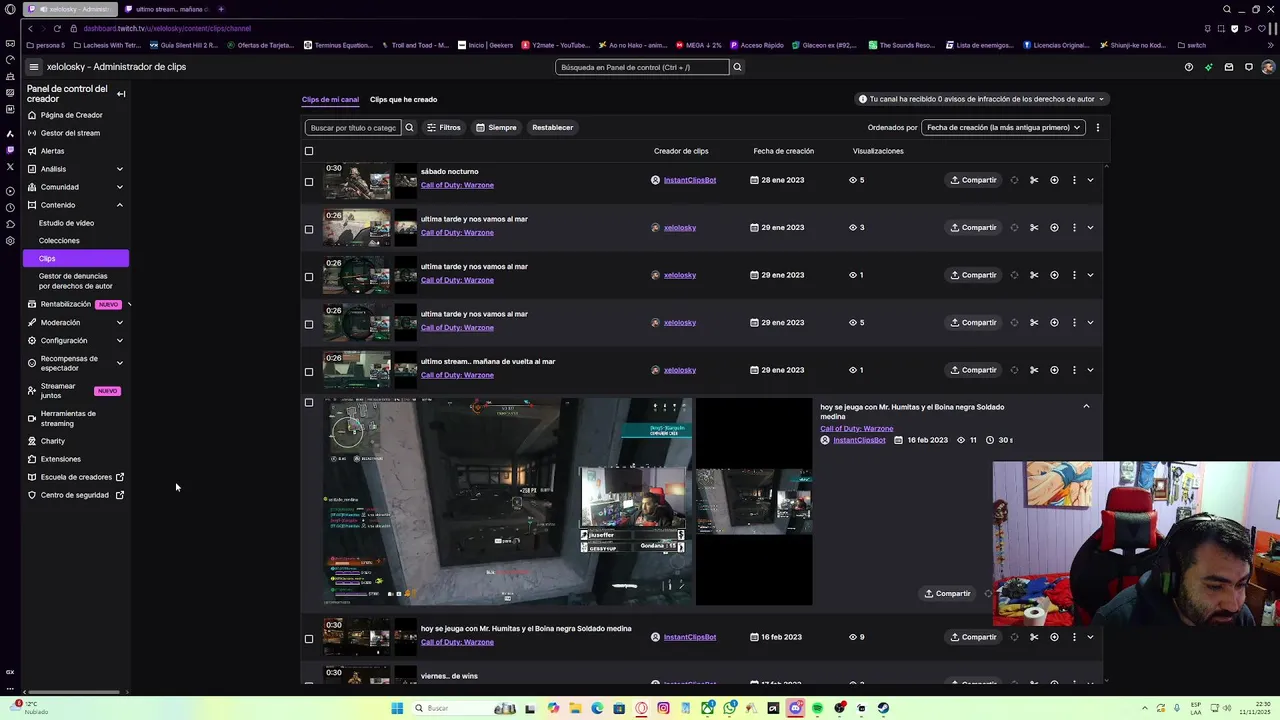Screen dimensions: 1280x720
Task: Click Compartir in expanded clip panel
Action: pyautogui.click(x=947, y=593)
